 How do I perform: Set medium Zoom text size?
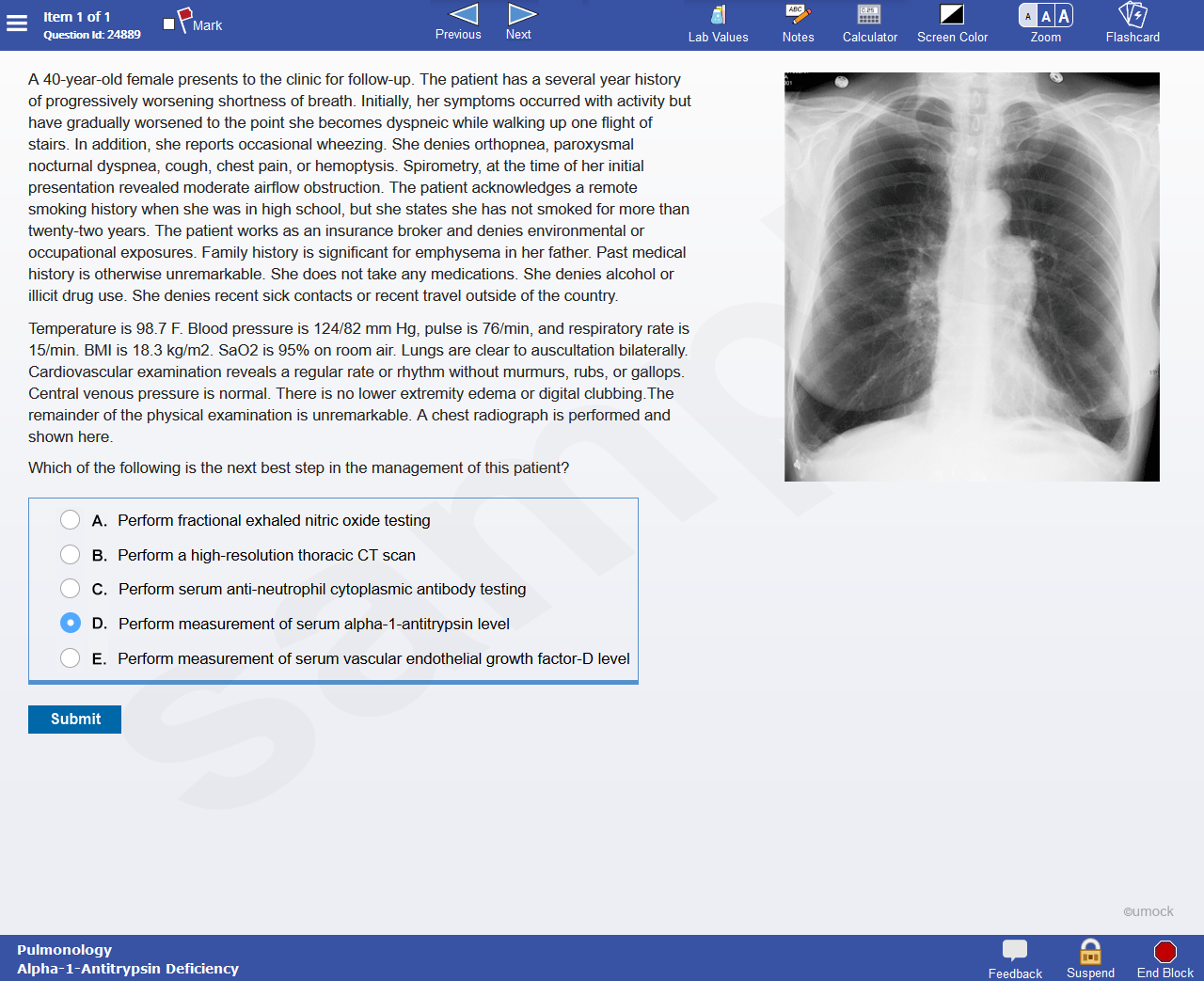(1046, 16)
